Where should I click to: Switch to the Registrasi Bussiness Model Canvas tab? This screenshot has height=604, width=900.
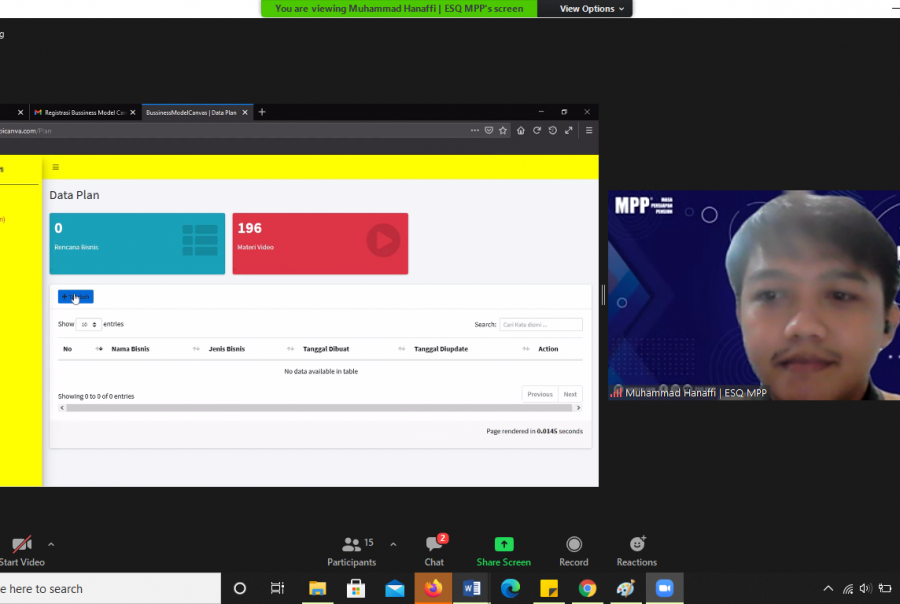click(x=84, y=113)
